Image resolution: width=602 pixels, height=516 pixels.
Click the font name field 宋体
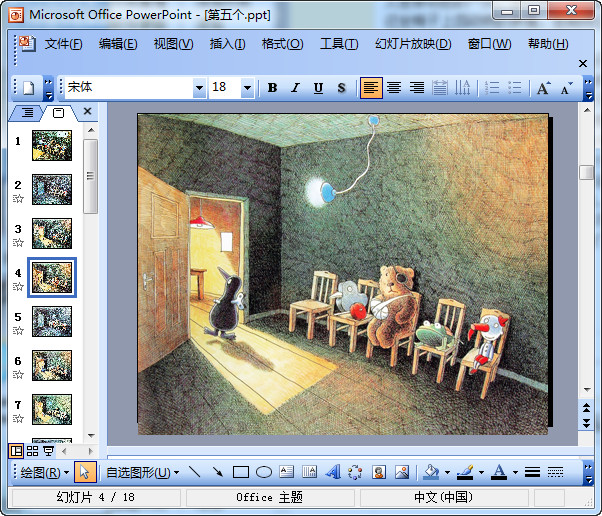tap(129, 88)
